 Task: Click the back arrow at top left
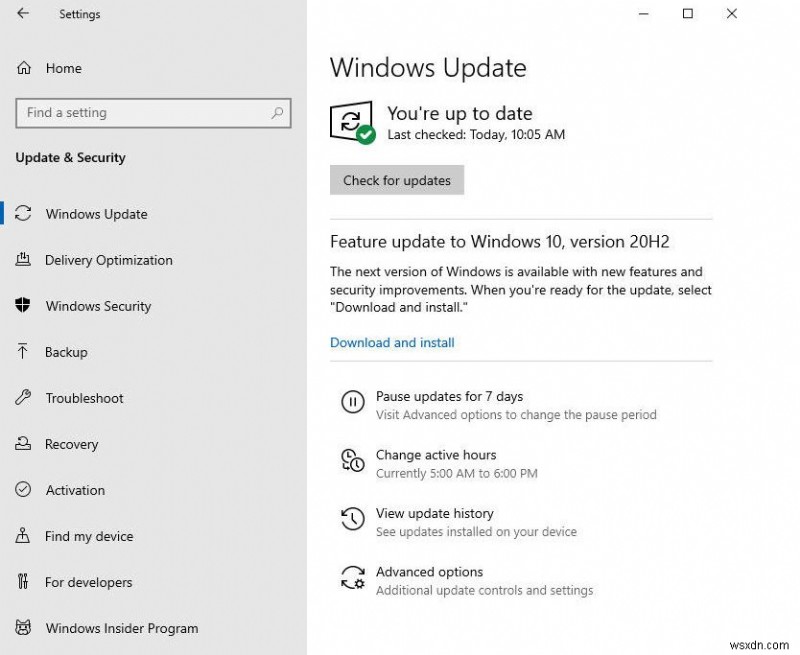coord(20,14)
